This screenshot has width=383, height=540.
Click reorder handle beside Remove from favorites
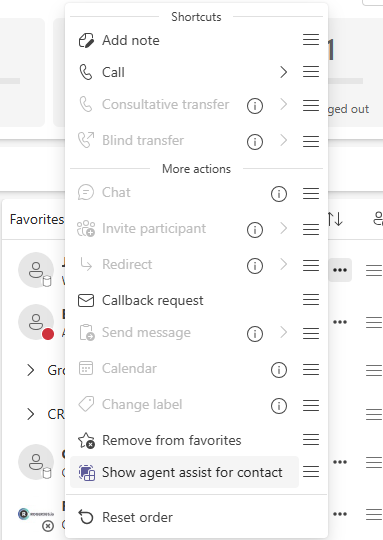click(x=311, y=439)
